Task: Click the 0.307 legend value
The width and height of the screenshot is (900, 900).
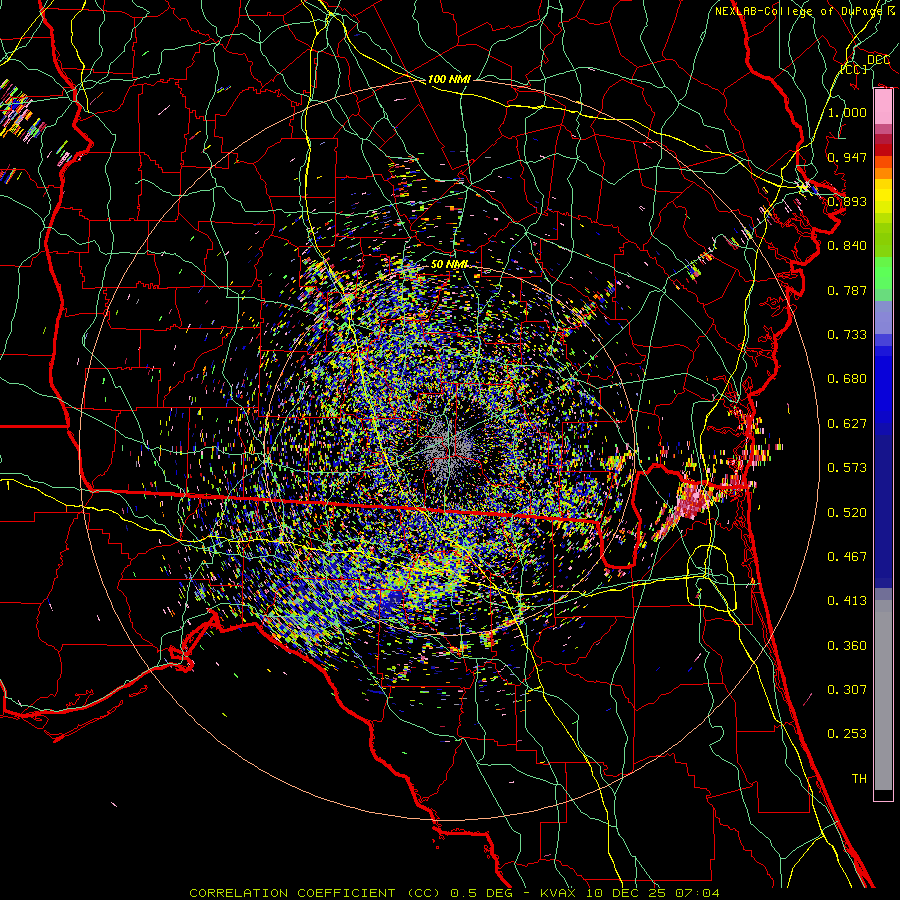Action: click(x=847, y=690)
